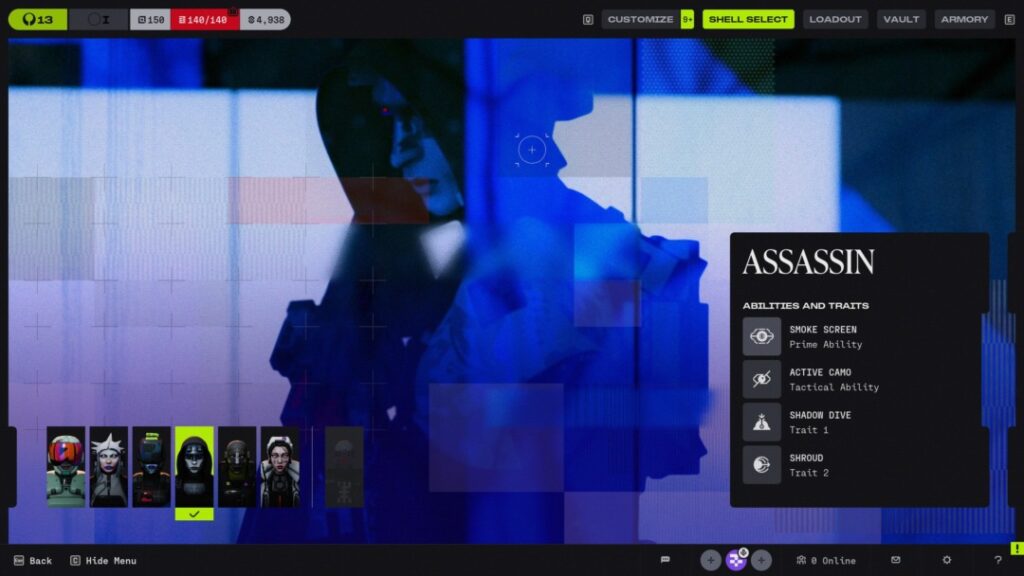Select the highlighted Assassin shell portrait
Image resolution: width=1024 pixels, height=576 pixels.
pyautogui.click(x=194, y=467)
